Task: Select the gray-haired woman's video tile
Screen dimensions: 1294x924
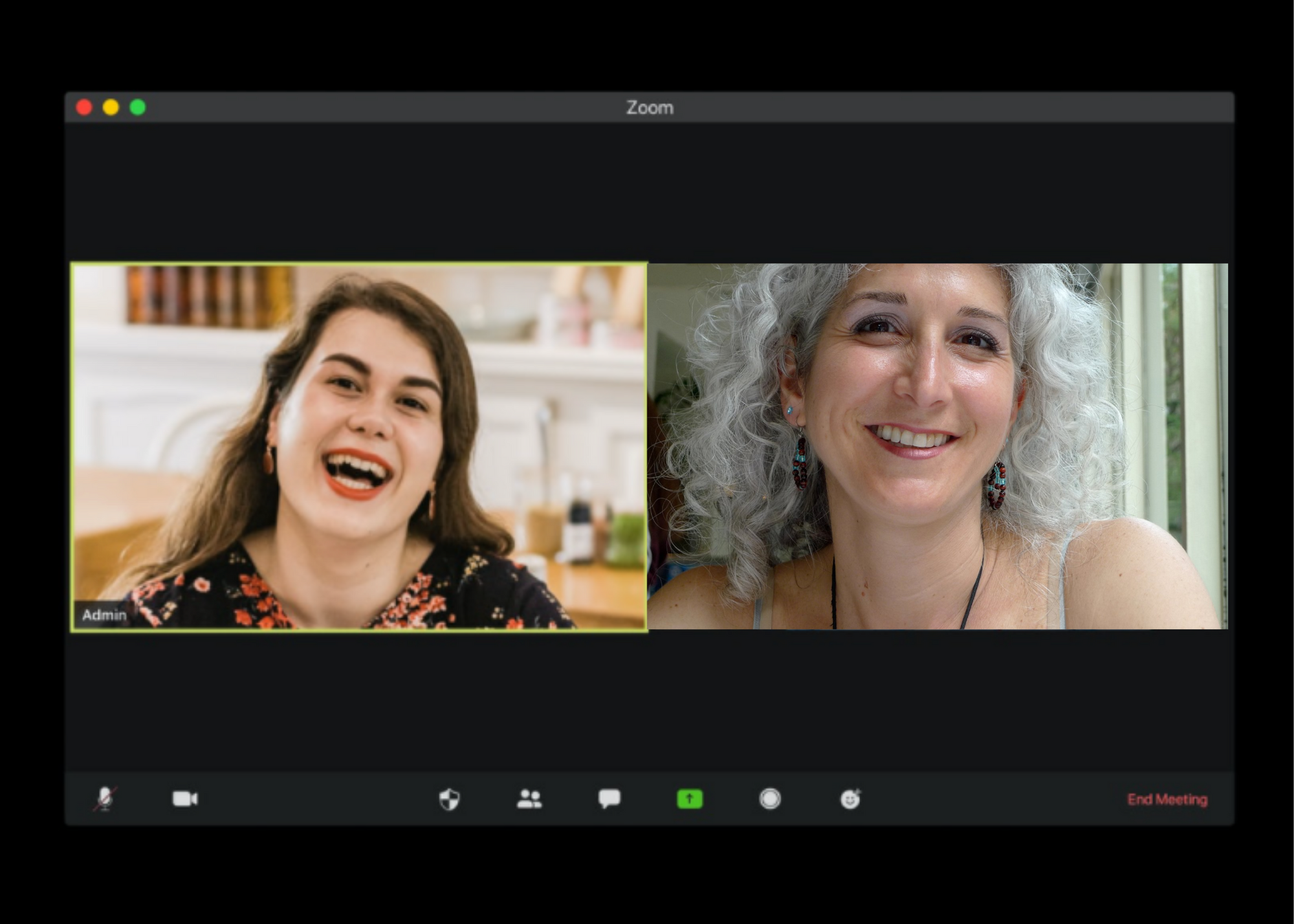Action: pos(937,446)
